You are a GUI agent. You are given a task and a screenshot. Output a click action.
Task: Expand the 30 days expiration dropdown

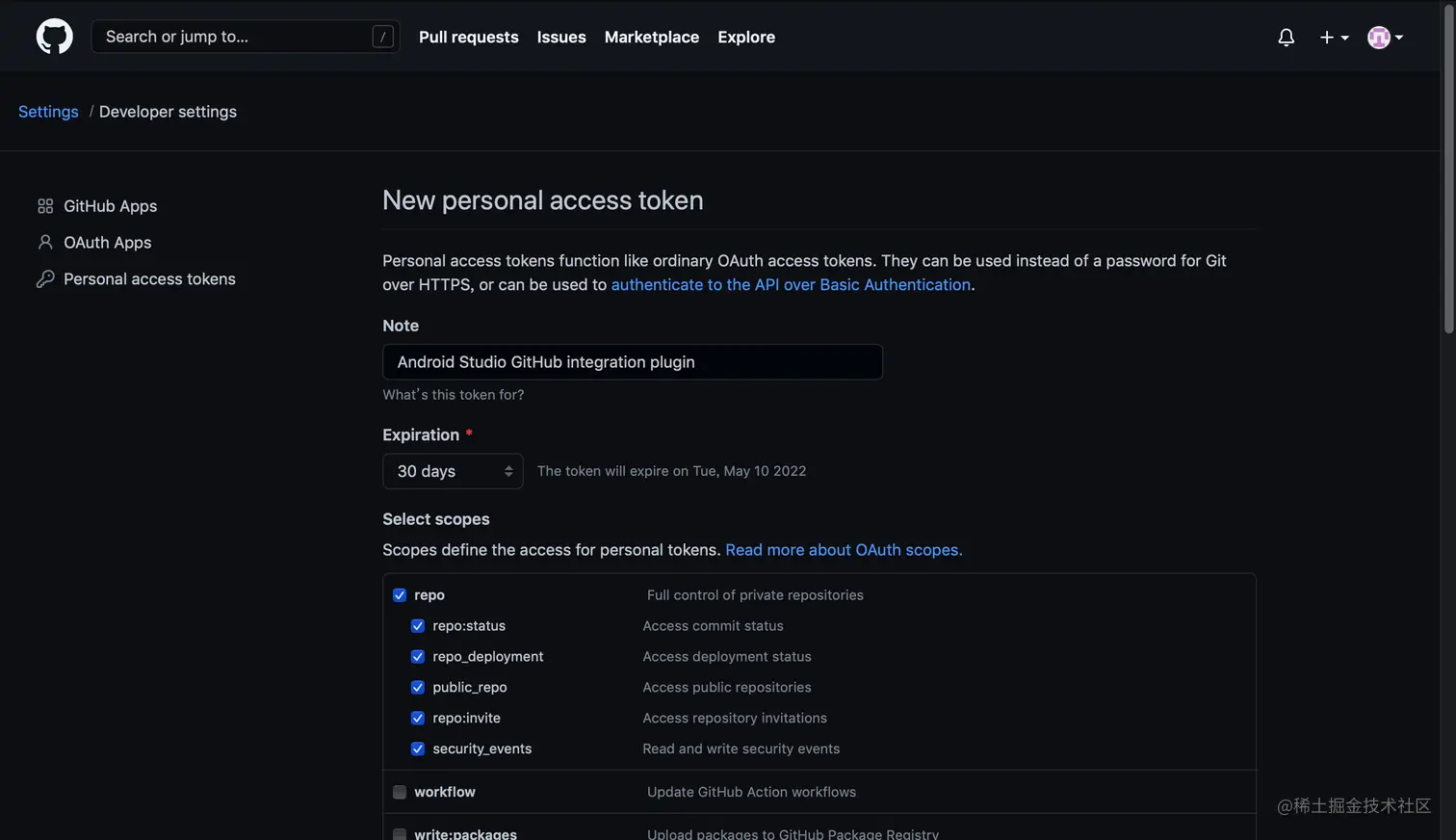pos(453,471)
